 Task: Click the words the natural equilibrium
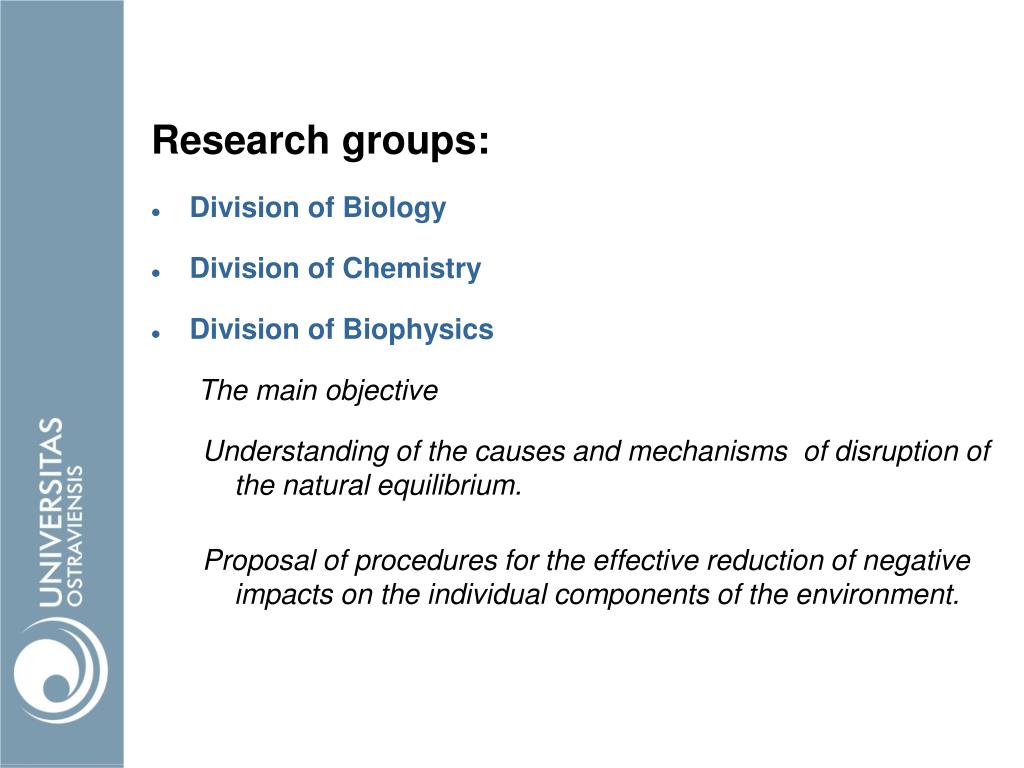pos(379,486)
